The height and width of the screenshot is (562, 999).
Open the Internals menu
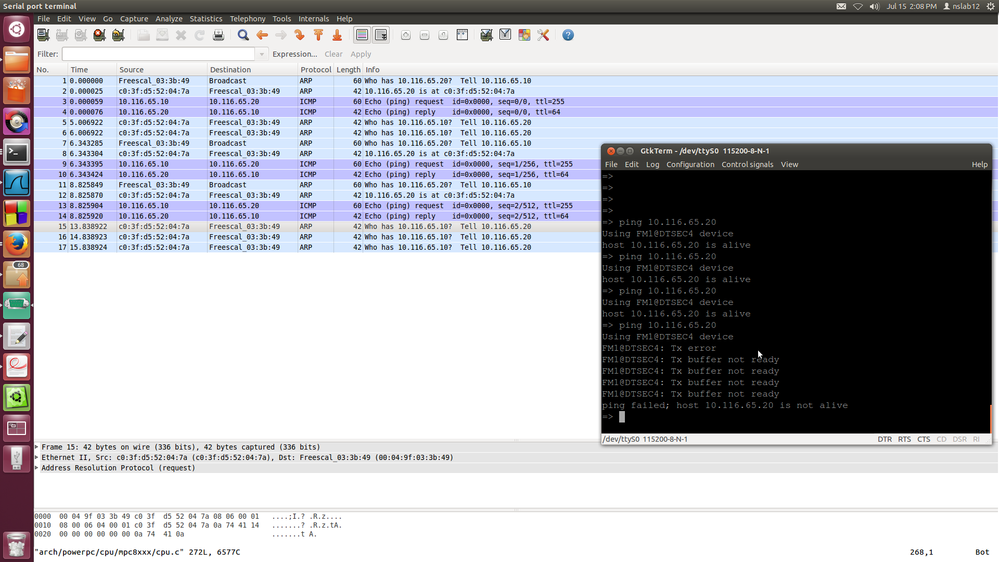pyautogui.click(x=313, y=18)
